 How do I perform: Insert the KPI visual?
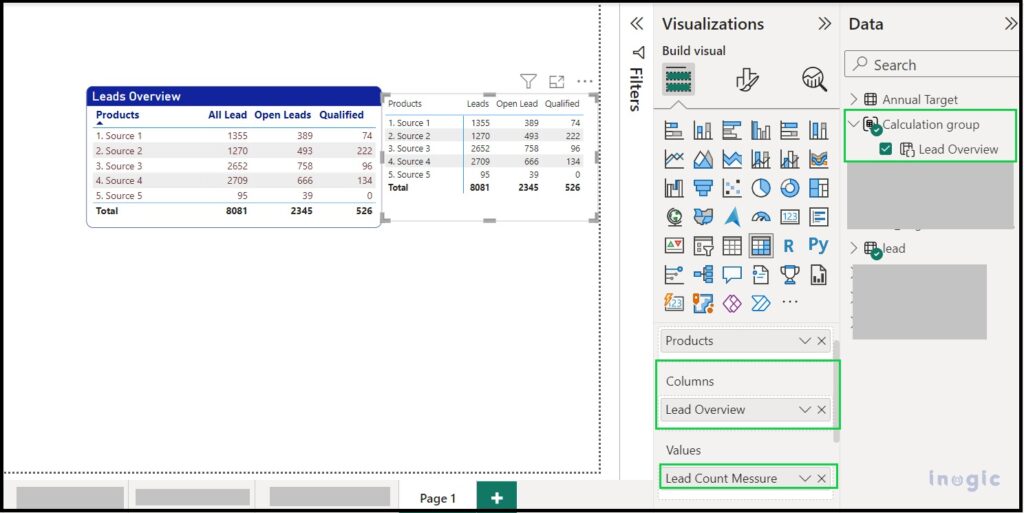(x=674, y=246)
